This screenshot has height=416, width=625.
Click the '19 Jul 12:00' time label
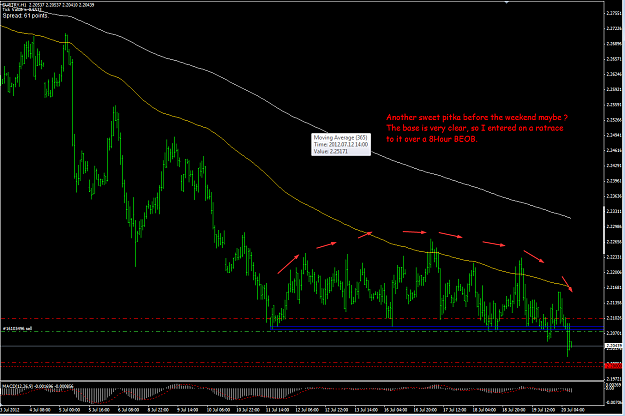click(543, 410)
